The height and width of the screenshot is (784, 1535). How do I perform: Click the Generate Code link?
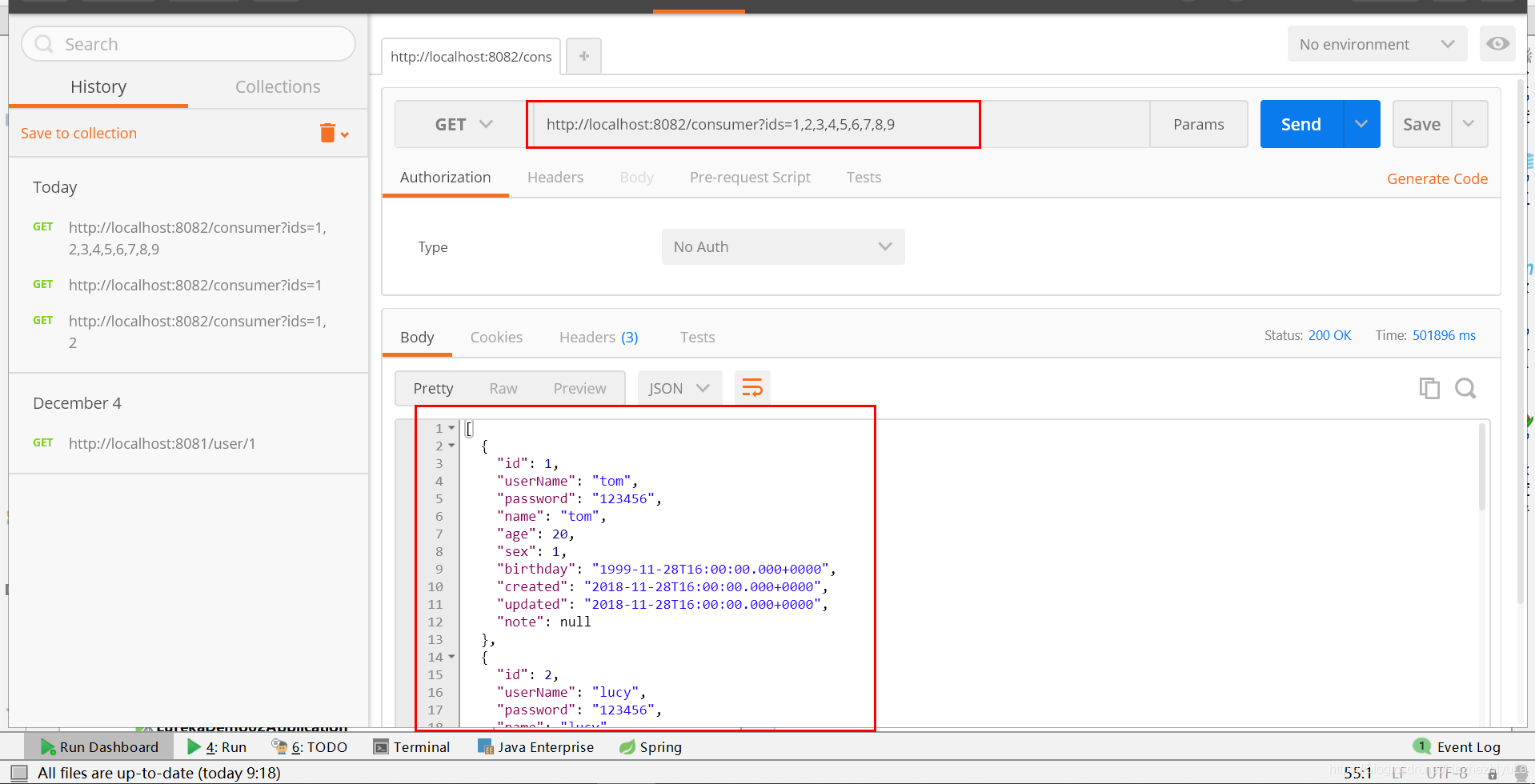(1437, 178)
